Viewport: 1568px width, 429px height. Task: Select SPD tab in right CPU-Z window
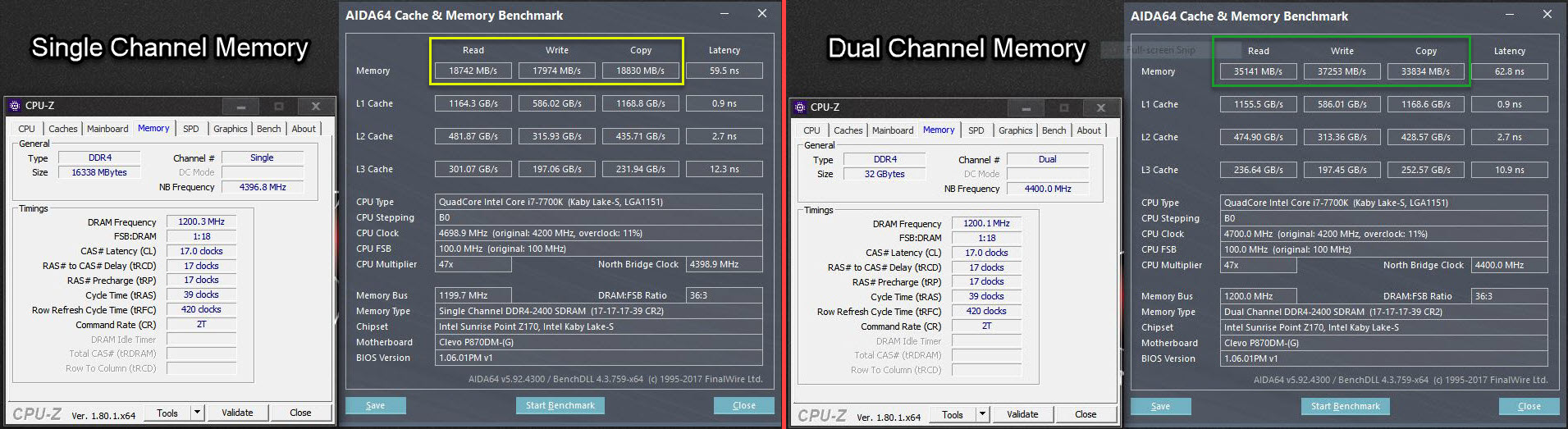(x=976, y=130)
